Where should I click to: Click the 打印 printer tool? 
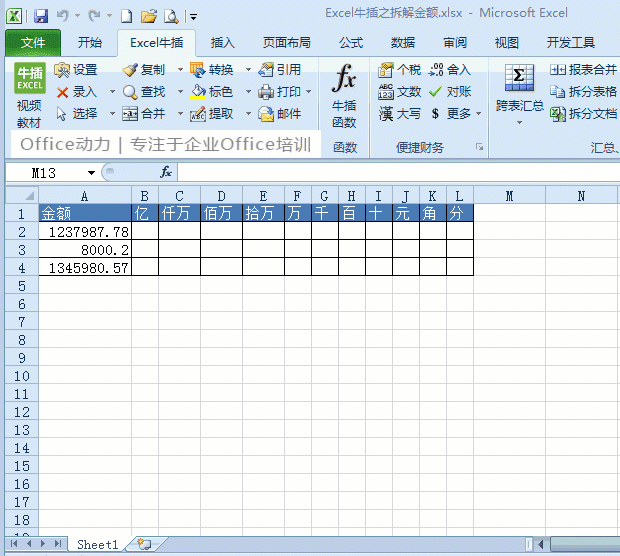pyautogui.click(x=280, y=92)
